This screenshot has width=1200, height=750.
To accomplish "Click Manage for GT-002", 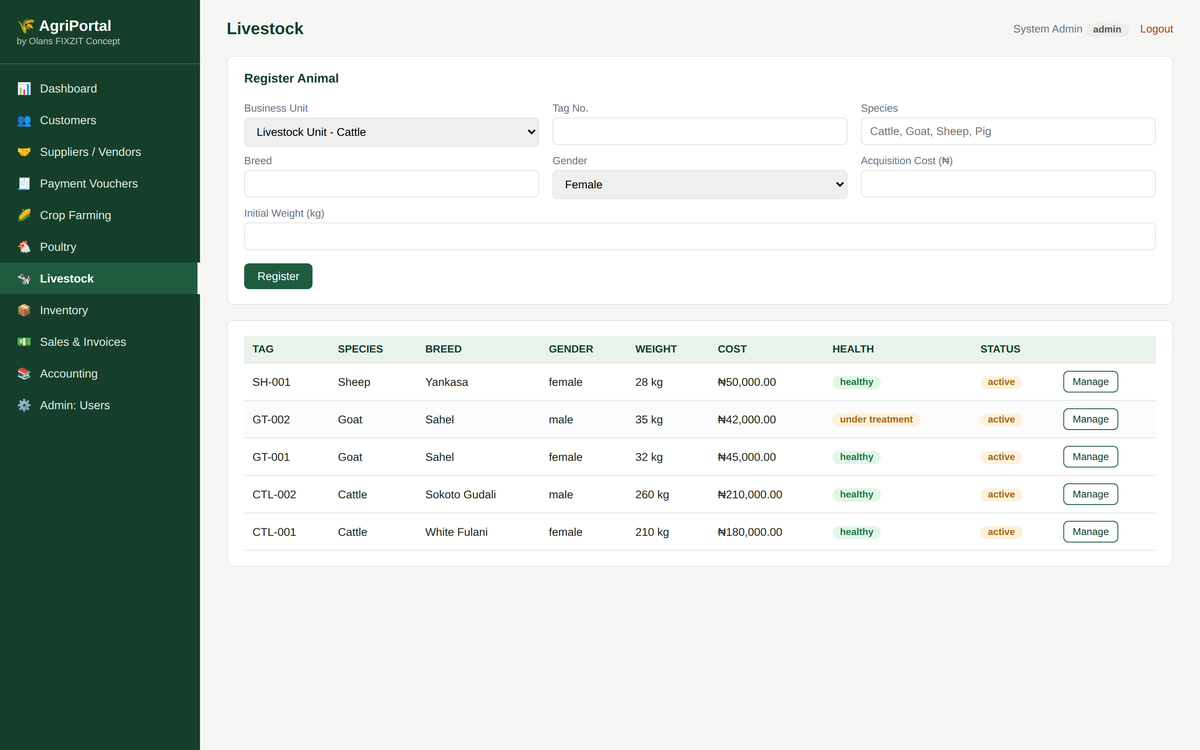I will (x=1090, y=419).
